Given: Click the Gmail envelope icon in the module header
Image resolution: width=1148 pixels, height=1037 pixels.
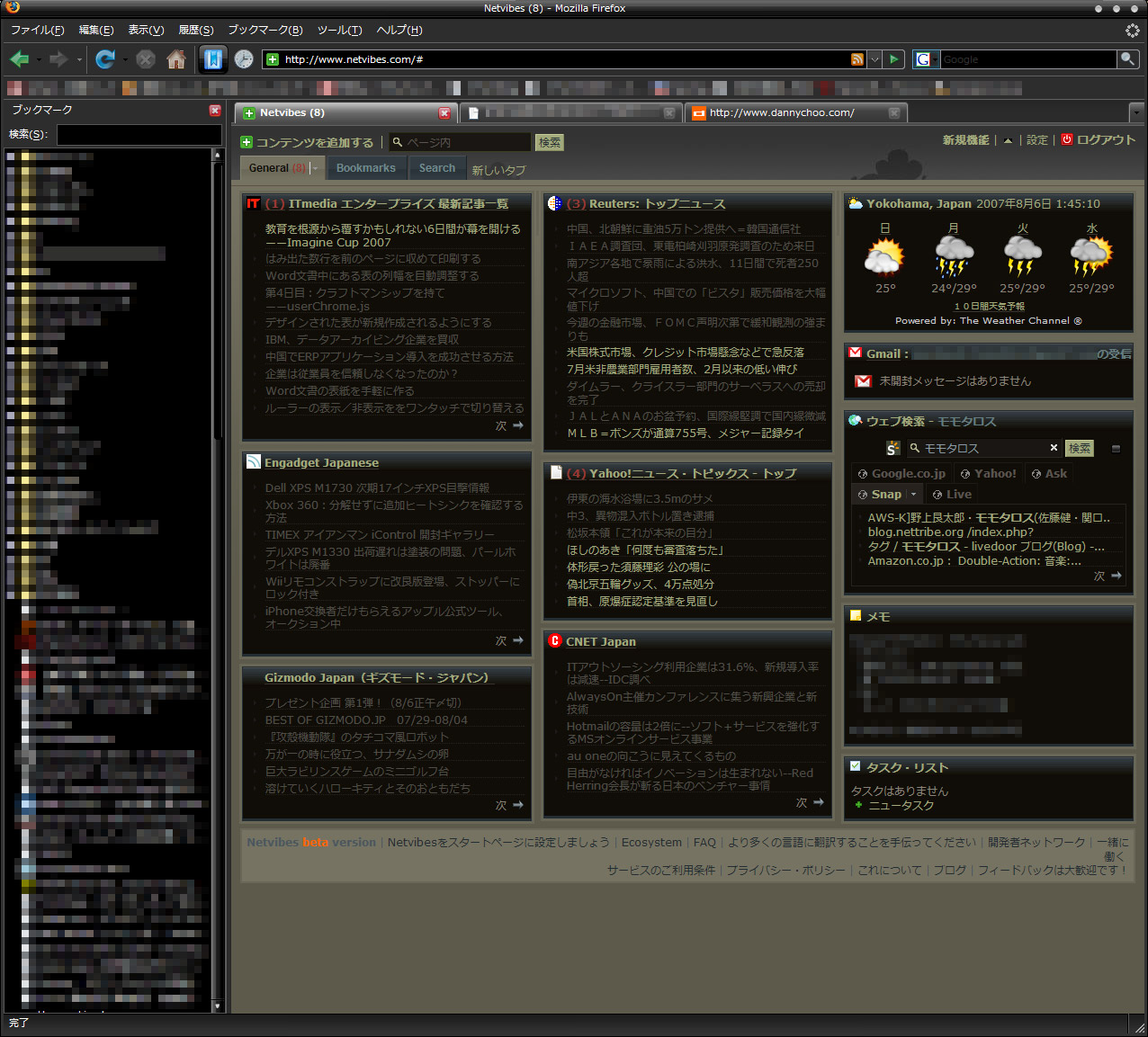Looking at the screenshot, I should [856, 353].
